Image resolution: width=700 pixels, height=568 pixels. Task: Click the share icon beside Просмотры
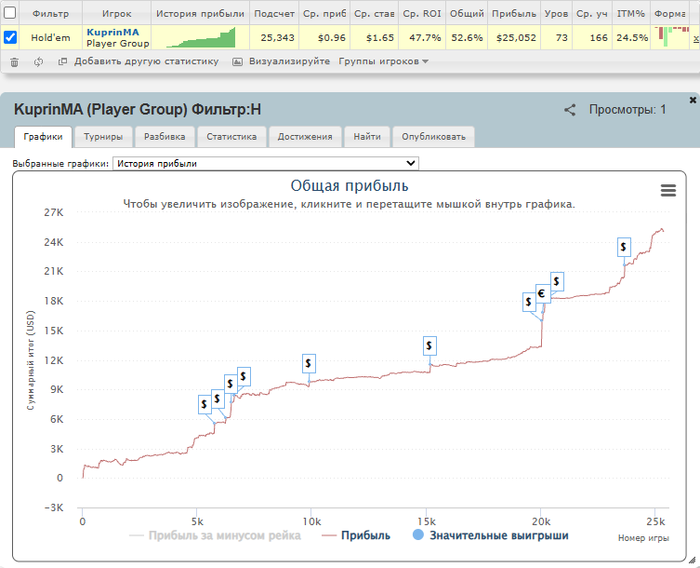tap(570, 110)
